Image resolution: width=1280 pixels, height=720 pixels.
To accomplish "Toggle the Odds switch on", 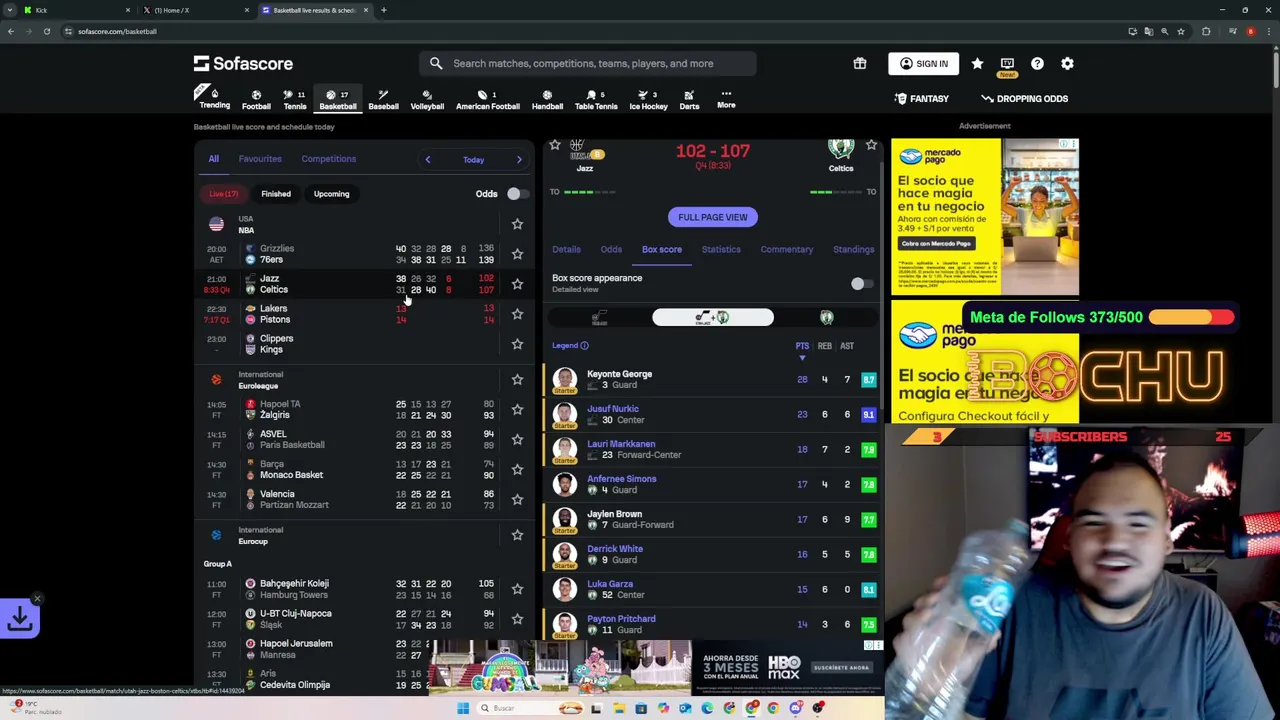I will [516, 194].
